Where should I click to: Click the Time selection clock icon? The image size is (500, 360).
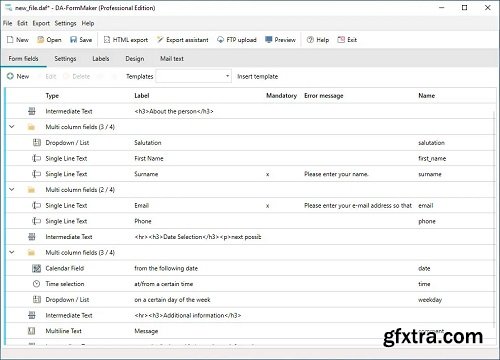point(36,284)
